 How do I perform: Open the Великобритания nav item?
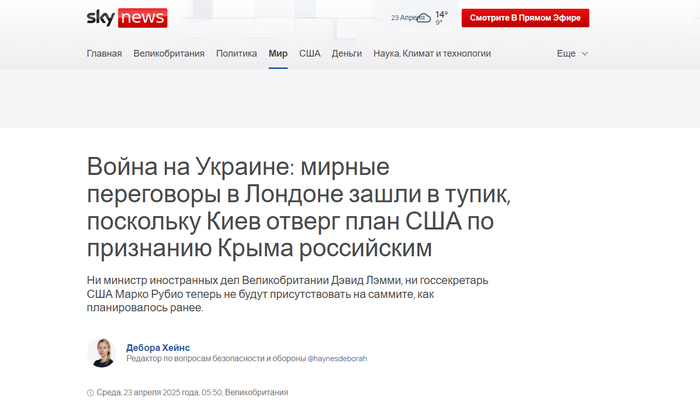pyautogui.click(x=169, y=53)
